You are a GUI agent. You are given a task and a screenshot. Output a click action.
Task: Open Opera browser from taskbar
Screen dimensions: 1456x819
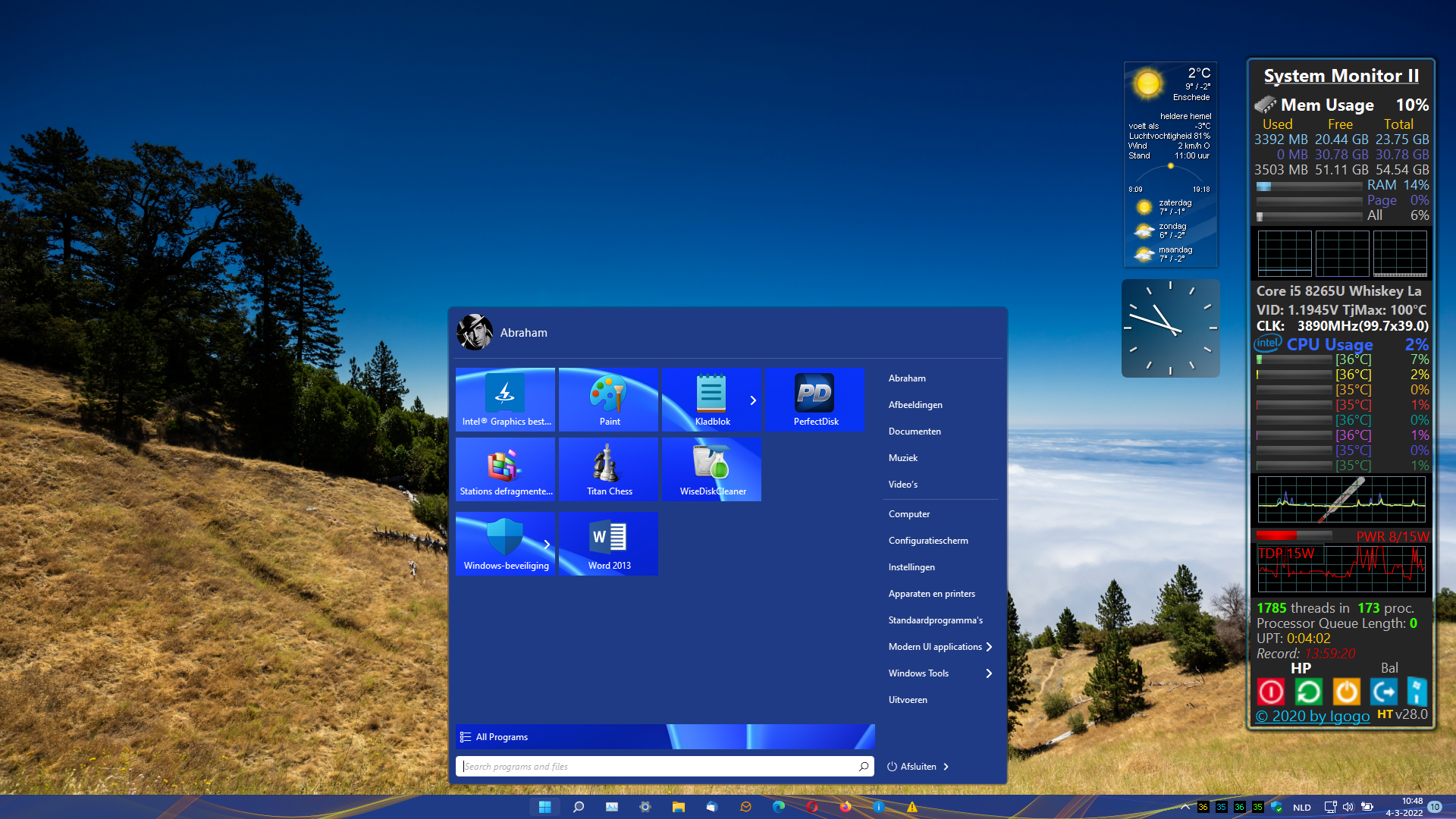point(812,807)
